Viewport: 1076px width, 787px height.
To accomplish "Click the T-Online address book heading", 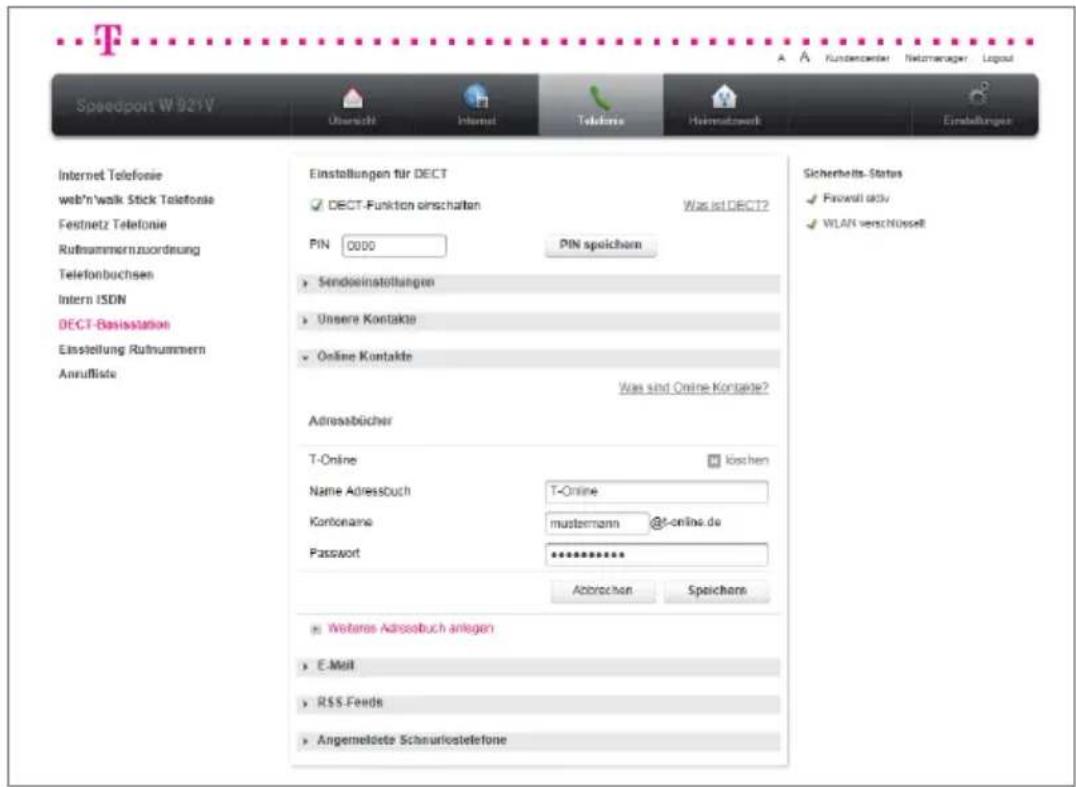I will (333, 460).
